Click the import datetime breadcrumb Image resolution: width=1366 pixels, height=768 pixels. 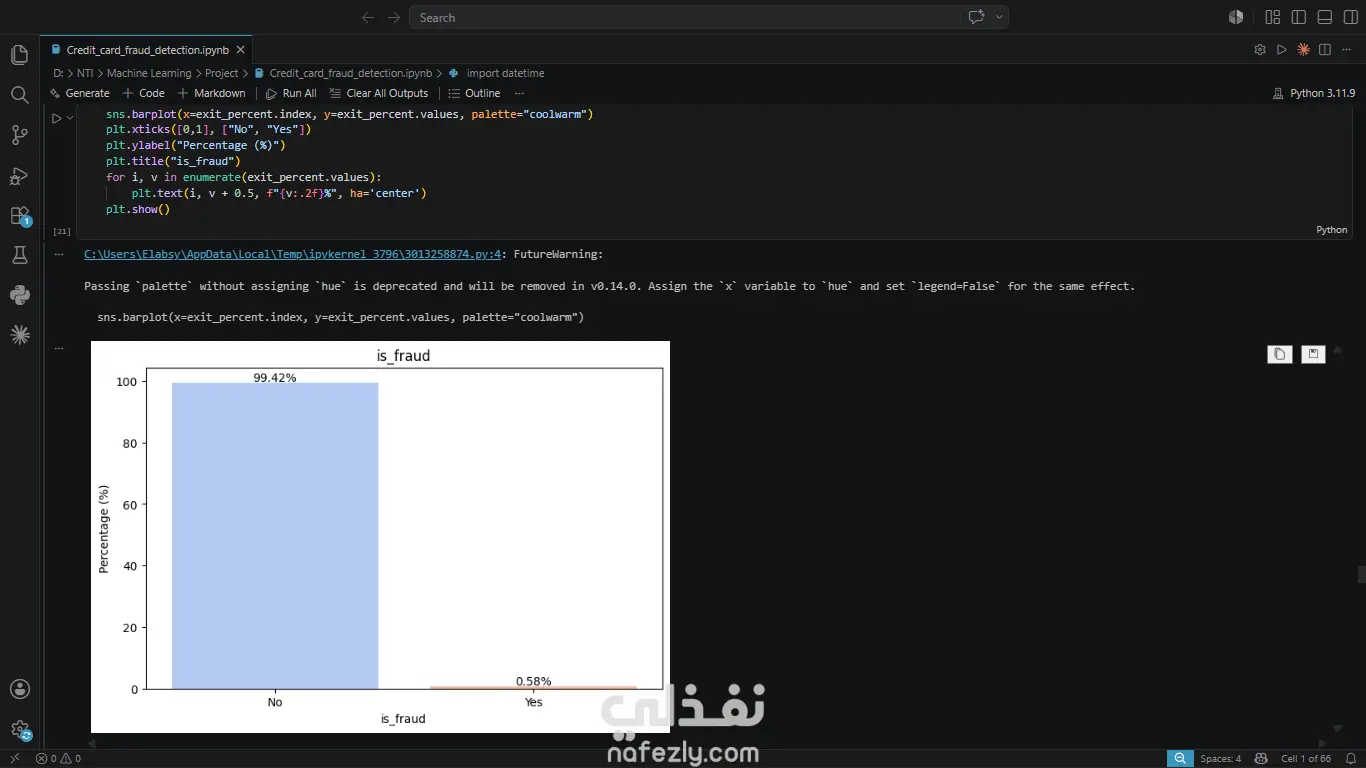[x=496, y=73]
